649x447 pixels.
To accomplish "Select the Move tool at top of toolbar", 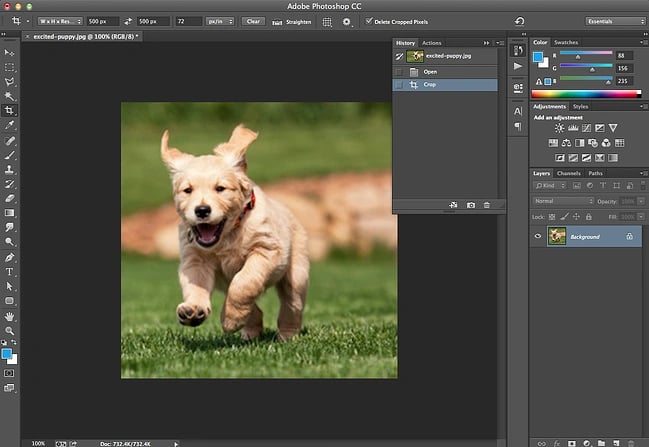I will tap(10, 52).
